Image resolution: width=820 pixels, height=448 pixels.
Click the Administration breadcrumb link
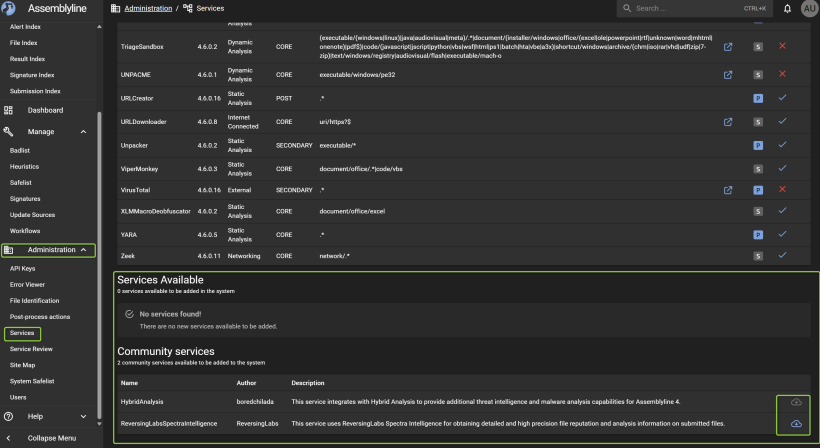pos(147,8)
